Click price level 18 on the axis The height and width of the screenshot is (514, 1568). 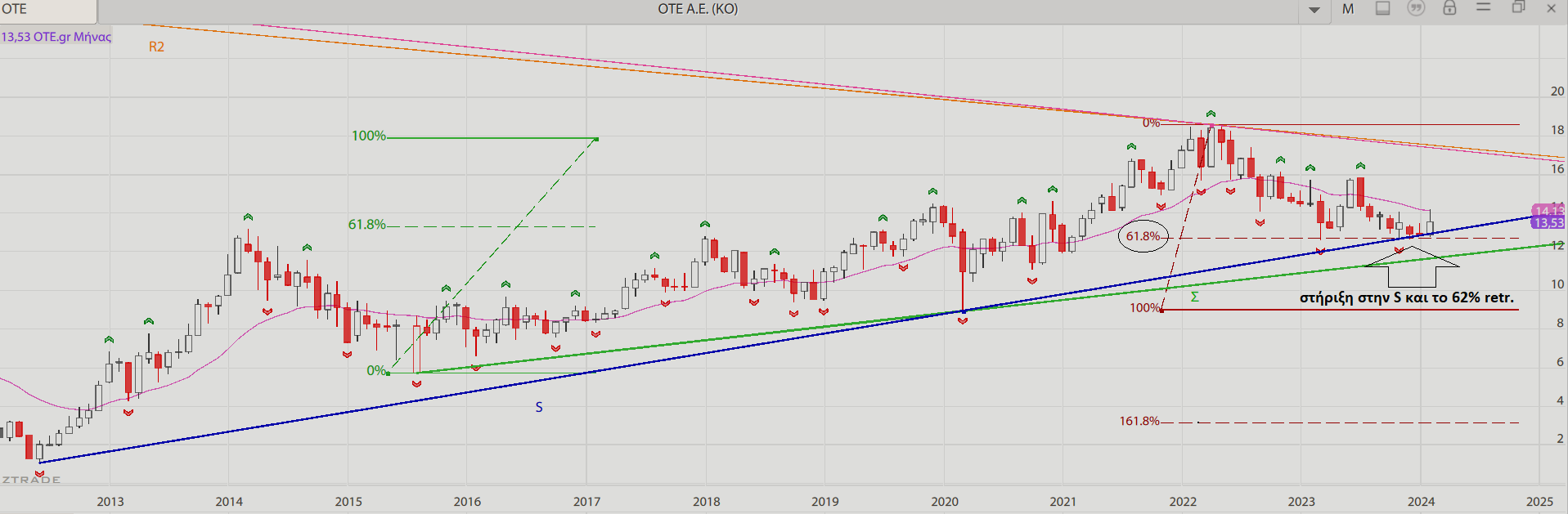pyautogui.click(x=1557, y=130)
